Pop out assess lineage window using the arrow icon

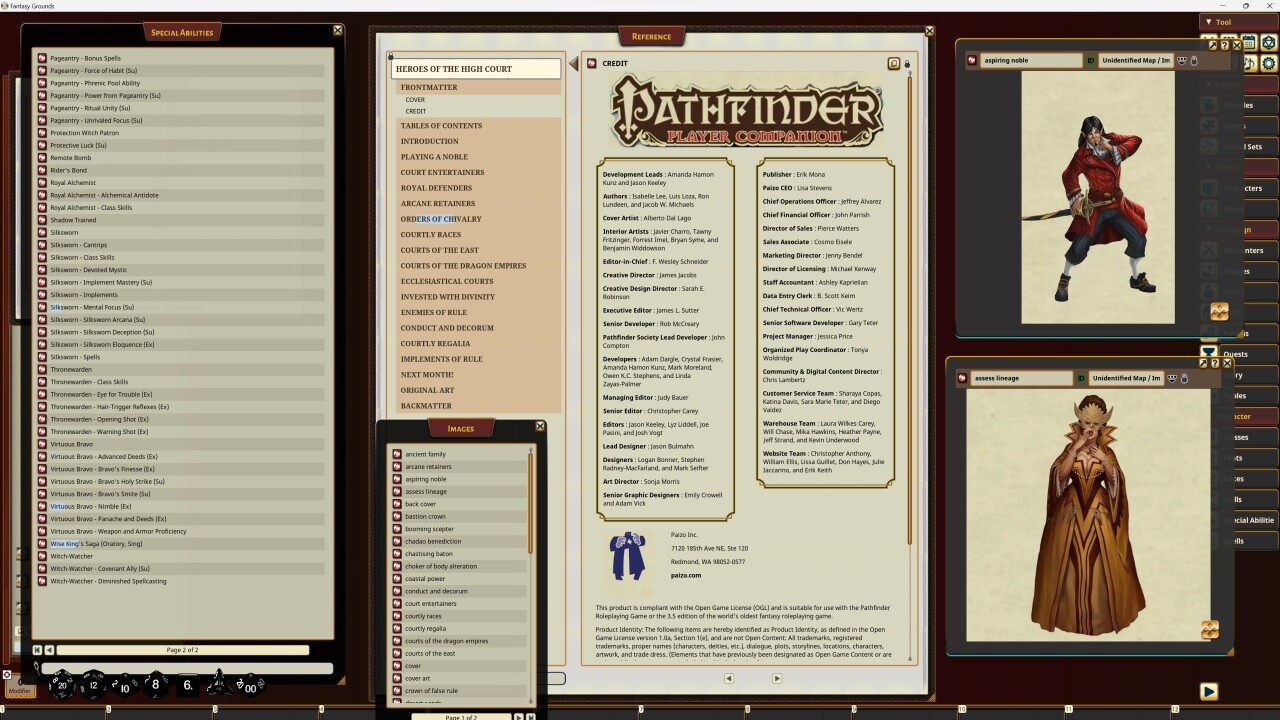click(x=1203, y=363)
